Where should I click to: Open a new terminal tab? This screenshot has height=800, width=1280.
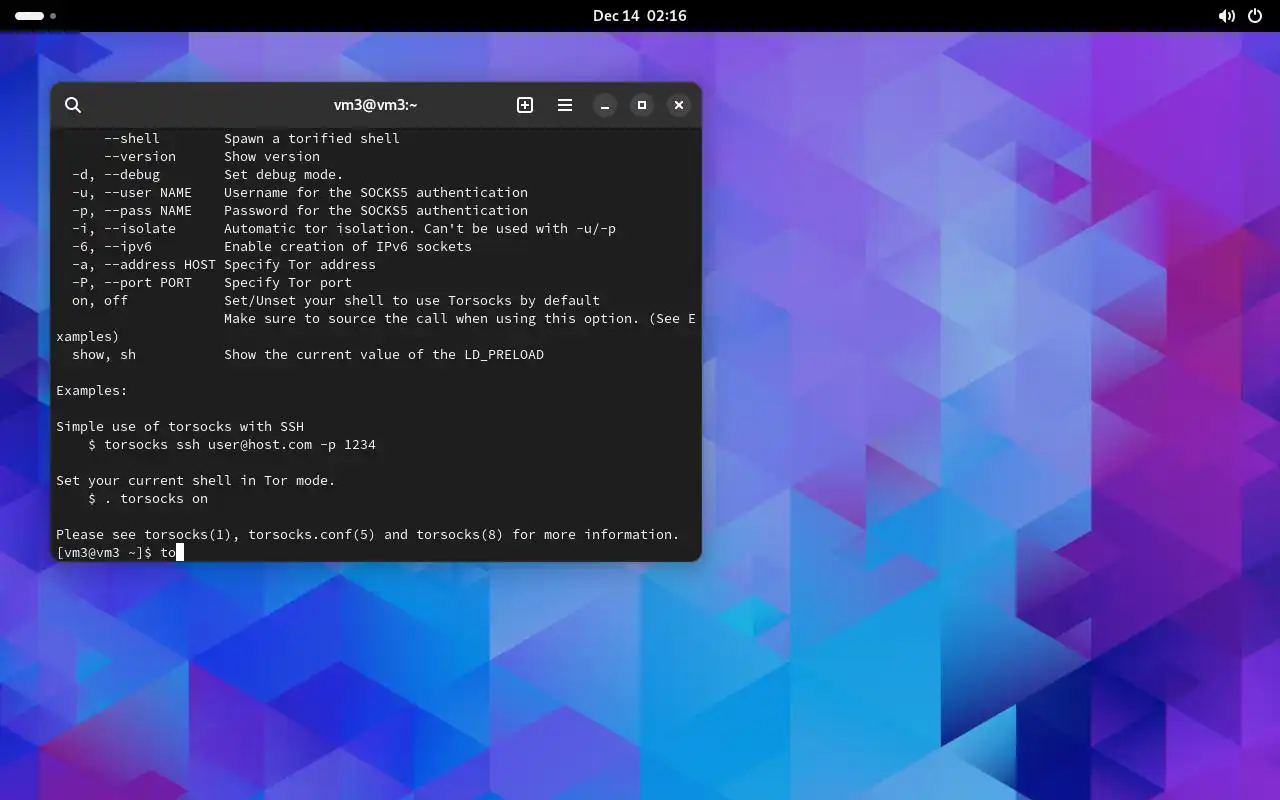(x=525, y=105)
